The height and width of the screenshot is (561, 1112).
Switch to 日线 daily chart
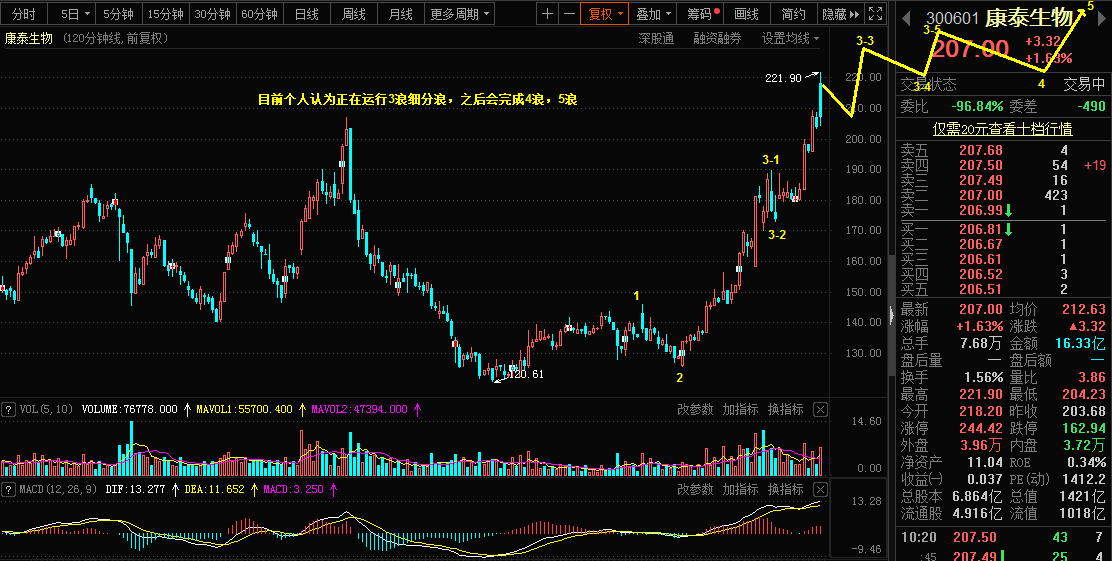pyautogui.click(x=306, y=13)
